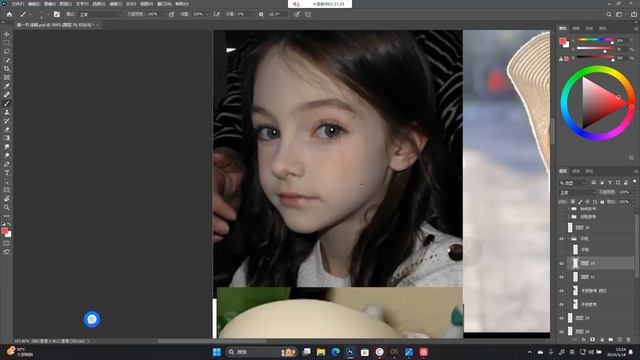Toggle lock transparent pixels in Layers

coord(573,202)
